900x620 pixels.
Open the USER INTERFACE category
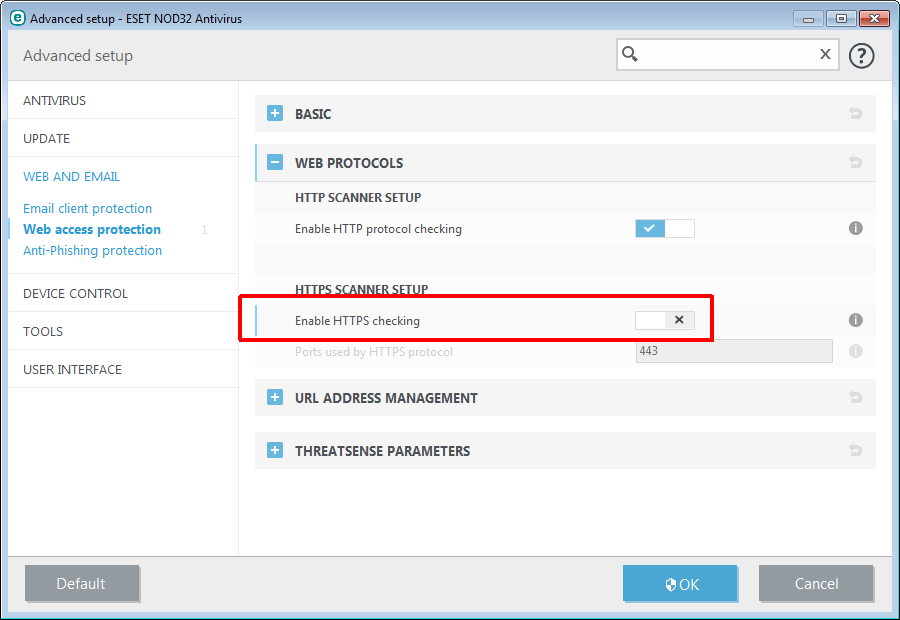coord(72,369)
